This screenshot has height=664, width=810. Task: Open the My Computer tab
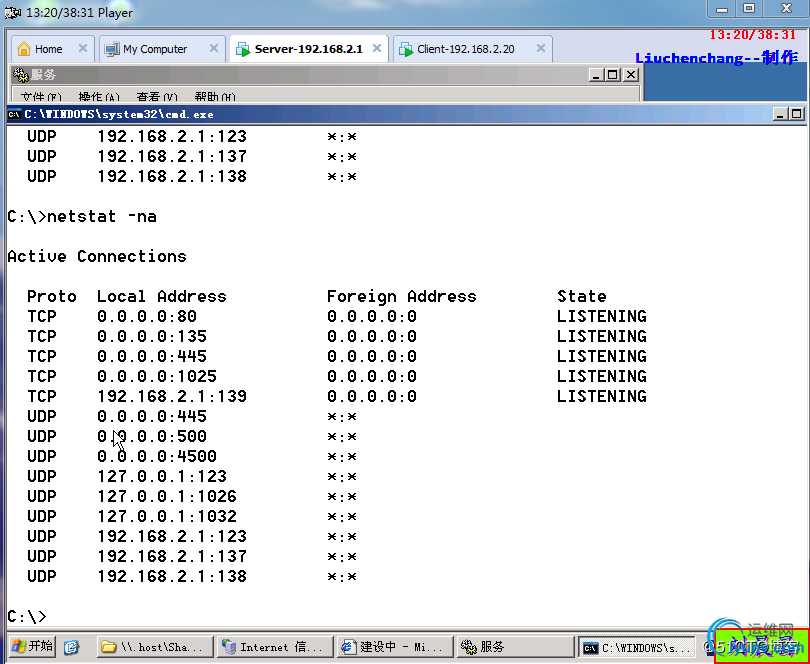pos(162,49)
